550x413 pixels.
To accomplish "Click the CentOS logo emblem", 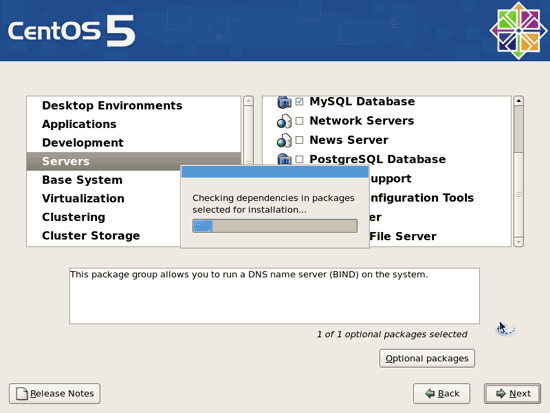I will (x=518, y=31).
